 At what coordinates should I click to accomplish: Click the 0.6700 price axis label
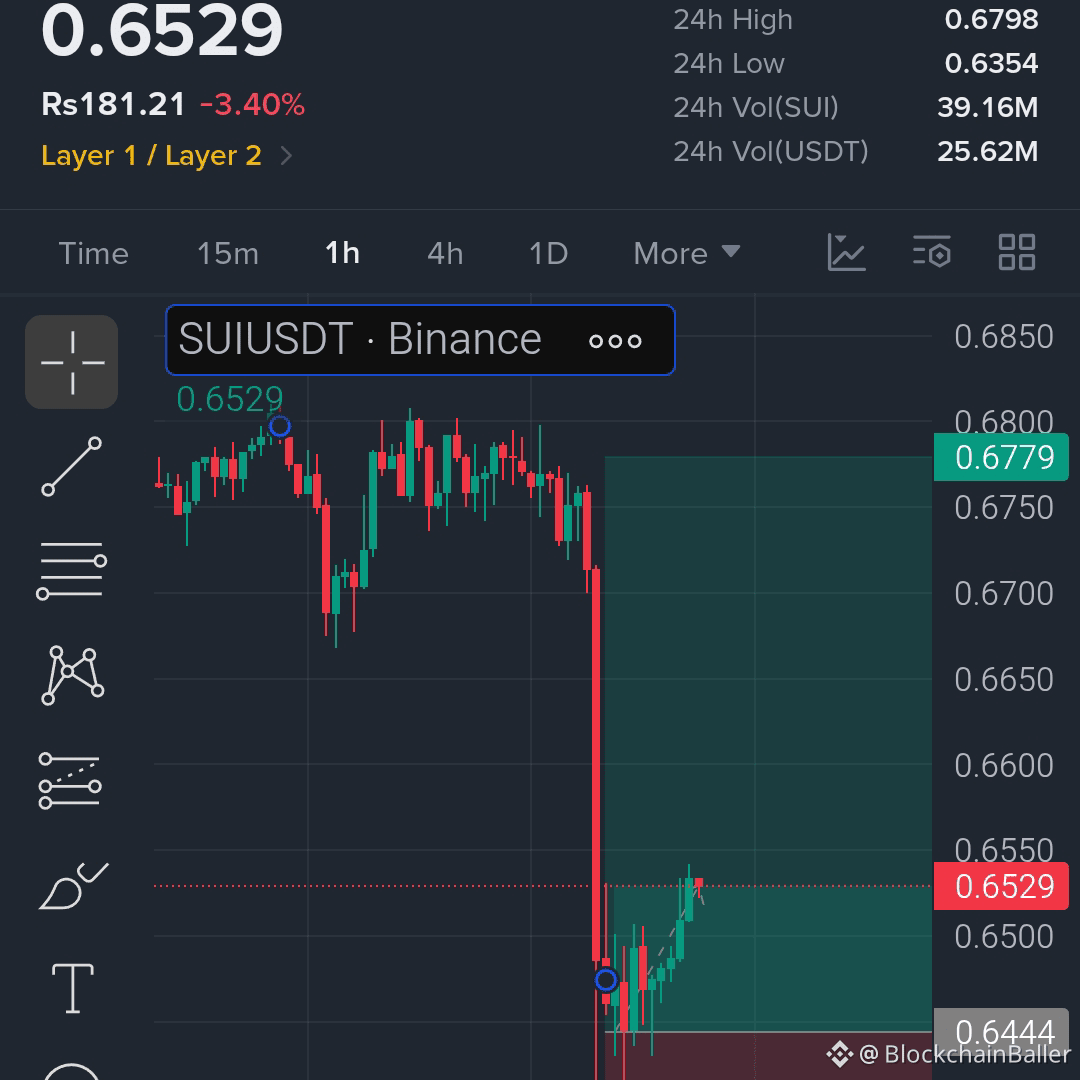(x=1004, y=594)
